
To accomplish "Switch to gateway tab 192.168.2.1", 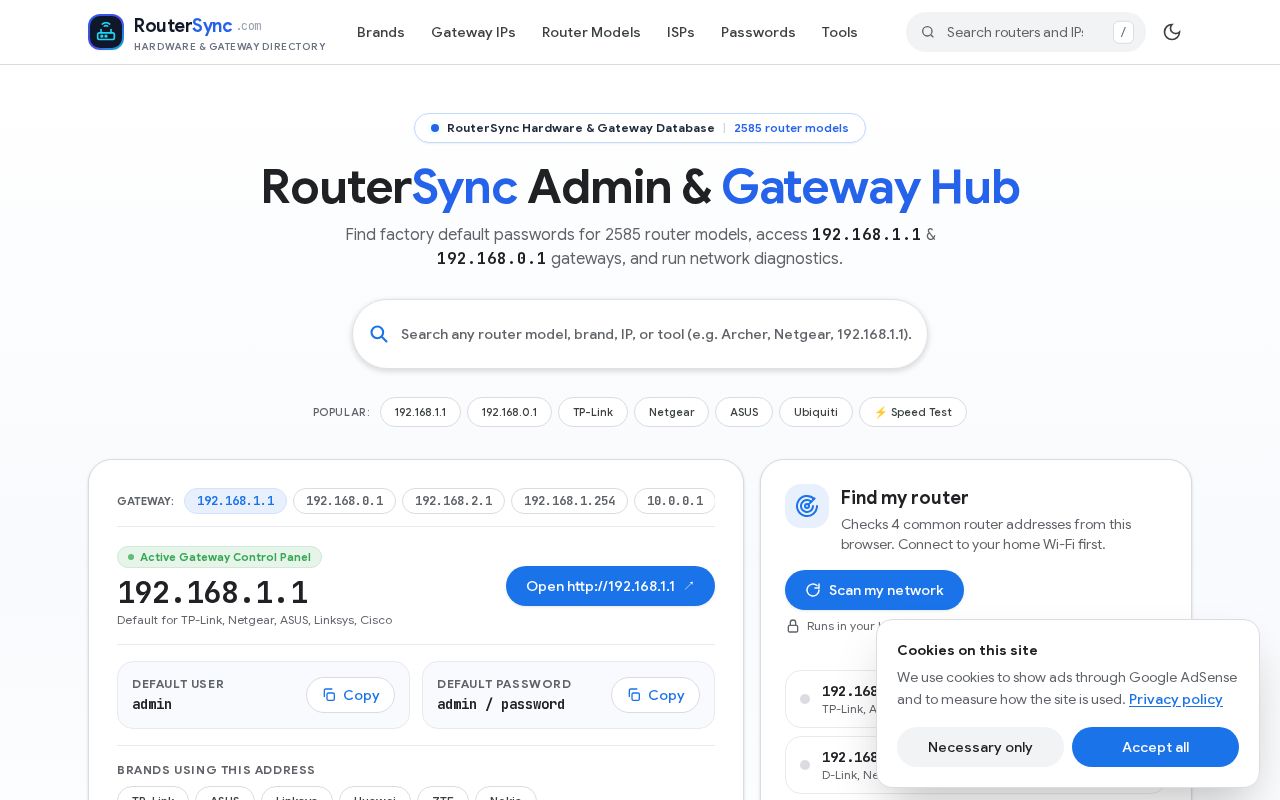I will 453,501.
